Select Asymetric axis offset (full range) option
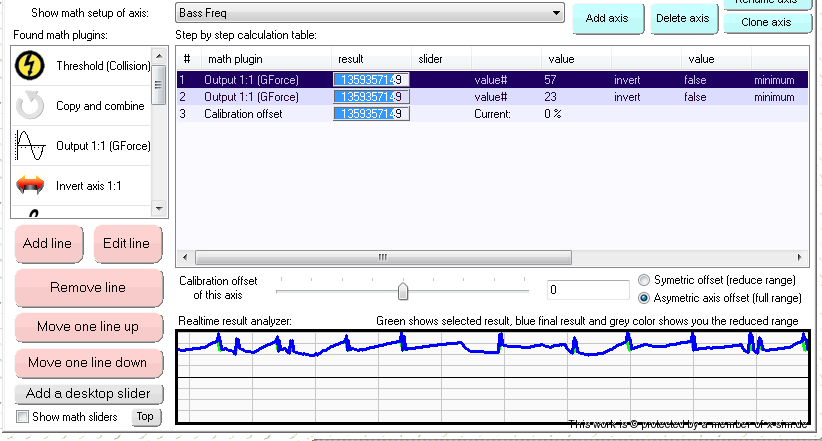Image resolution: width=822 pixels, height=441 pixels. pos(644,298)
